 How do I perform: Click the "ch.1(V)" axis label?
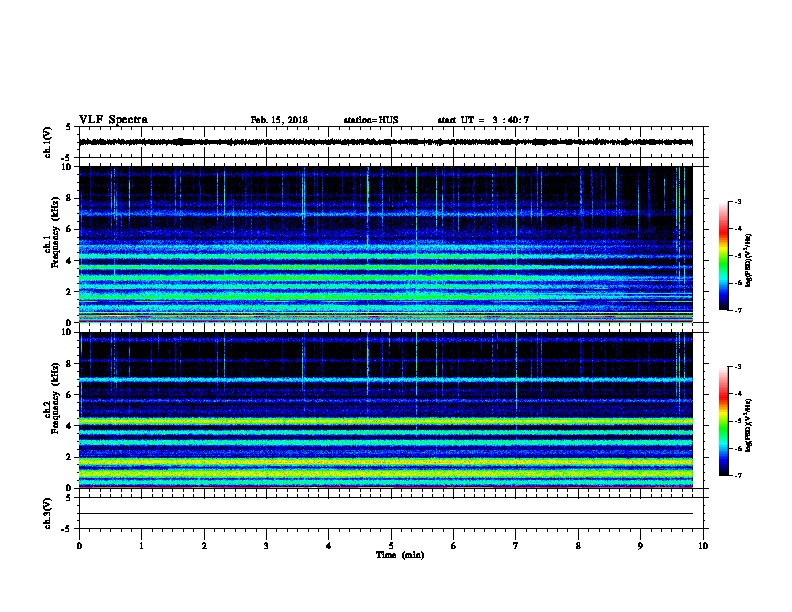(x=48, y=142)
